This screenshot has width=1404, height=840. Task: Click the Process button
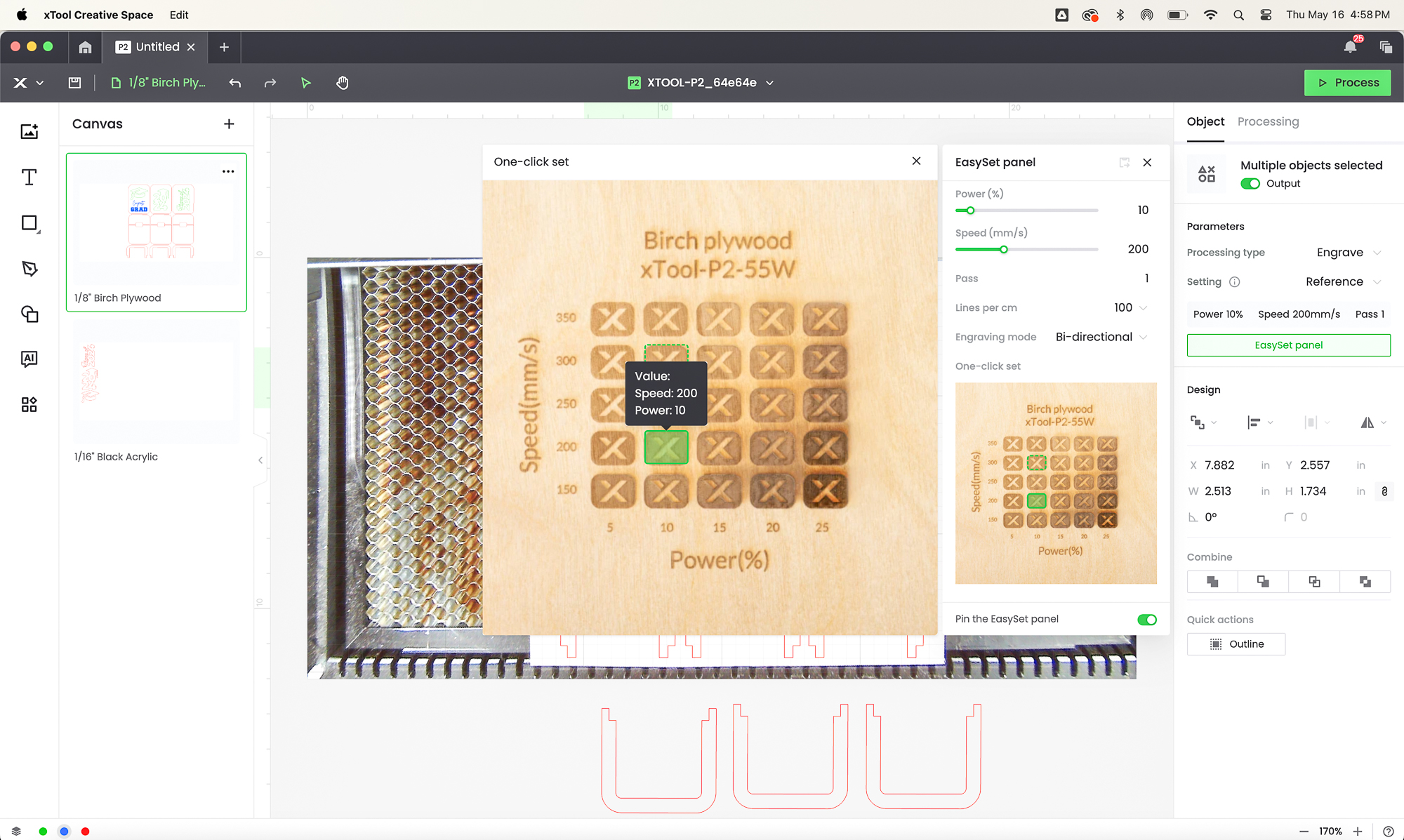point(1347,83)
